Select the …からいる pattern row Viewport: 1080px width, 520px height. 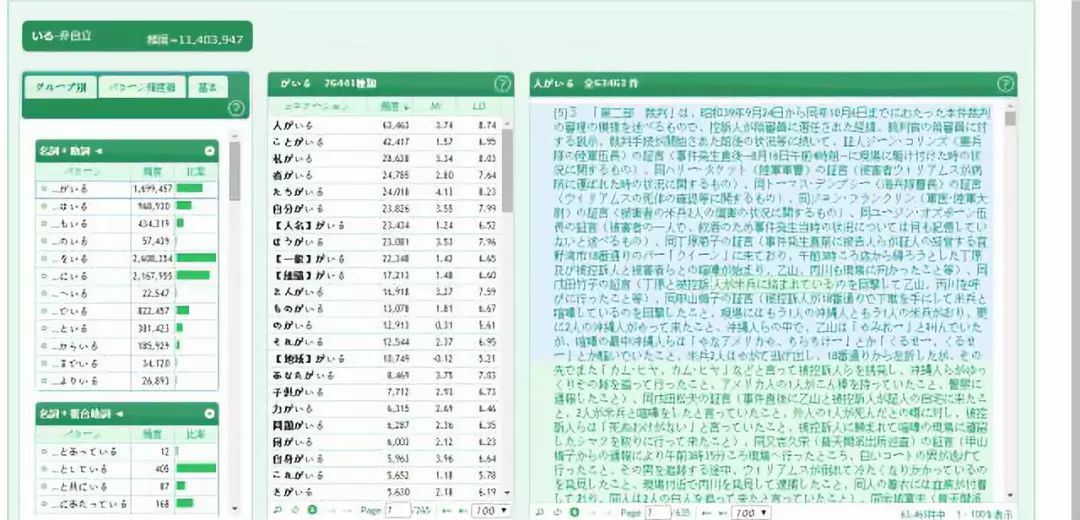127,346
